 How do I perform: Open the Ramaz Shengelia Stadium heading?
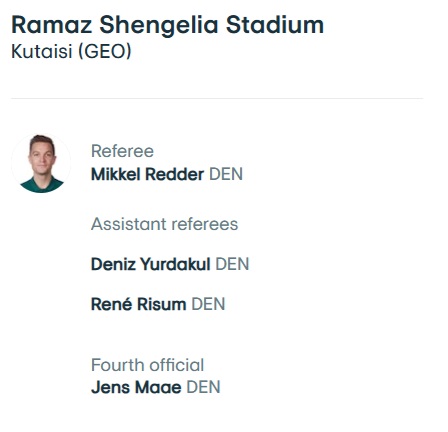(x=168, y=25)
